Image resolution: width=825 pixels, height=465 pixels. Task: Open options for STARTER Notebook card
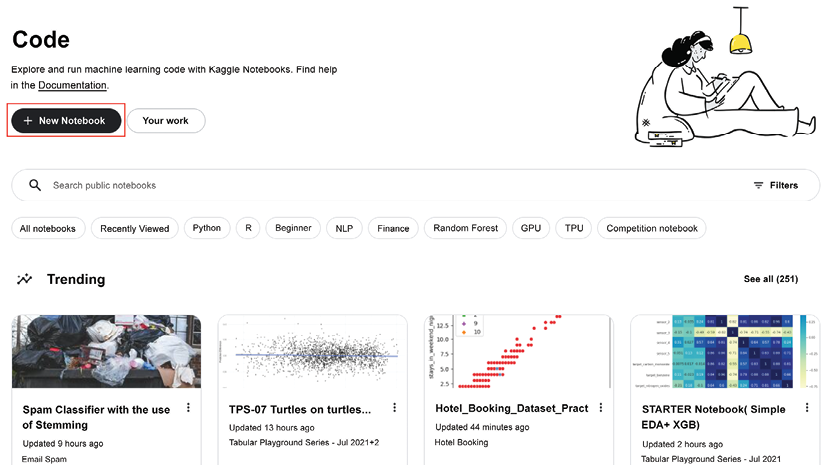[x=807, y=408]
